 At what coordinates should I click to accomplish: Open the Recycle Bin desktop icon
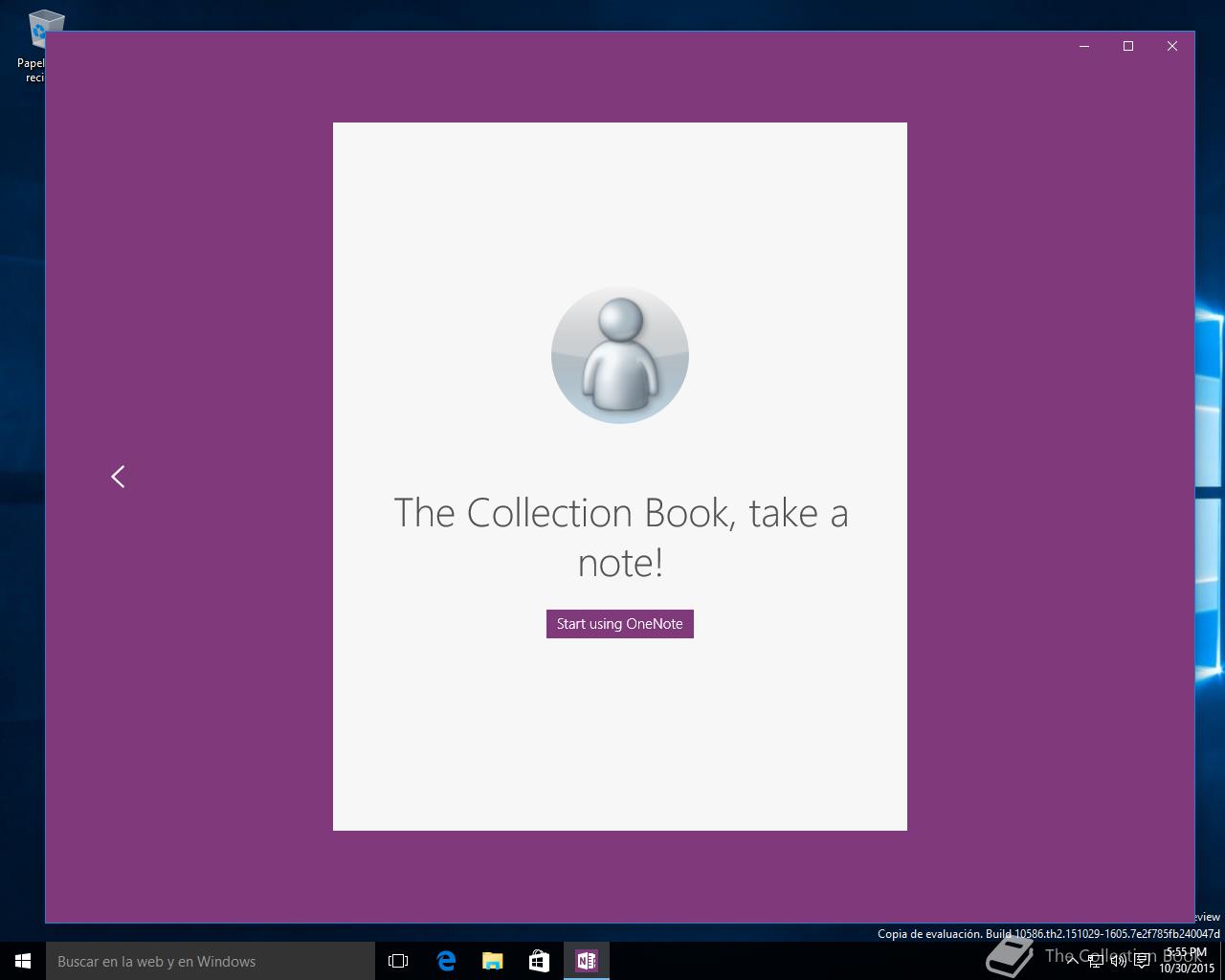click(38, 46)
